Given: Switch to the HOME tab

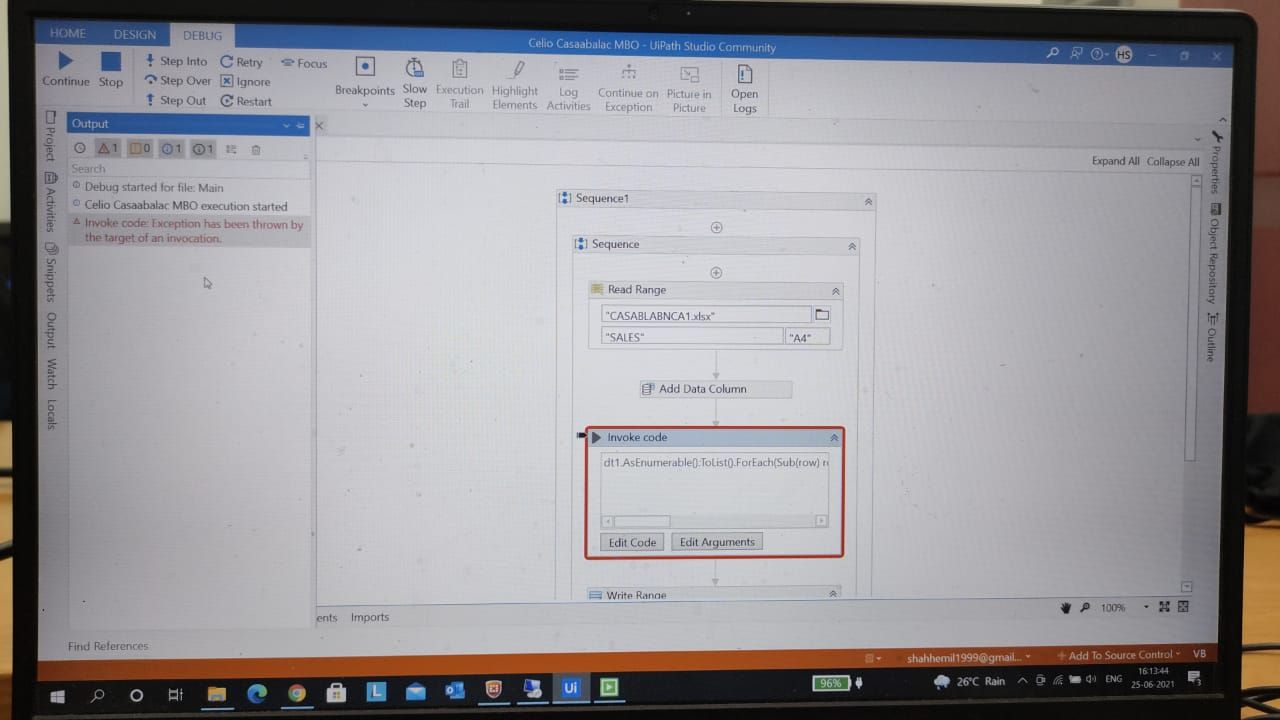Looking at the screenshot, I should click(68, 33).
